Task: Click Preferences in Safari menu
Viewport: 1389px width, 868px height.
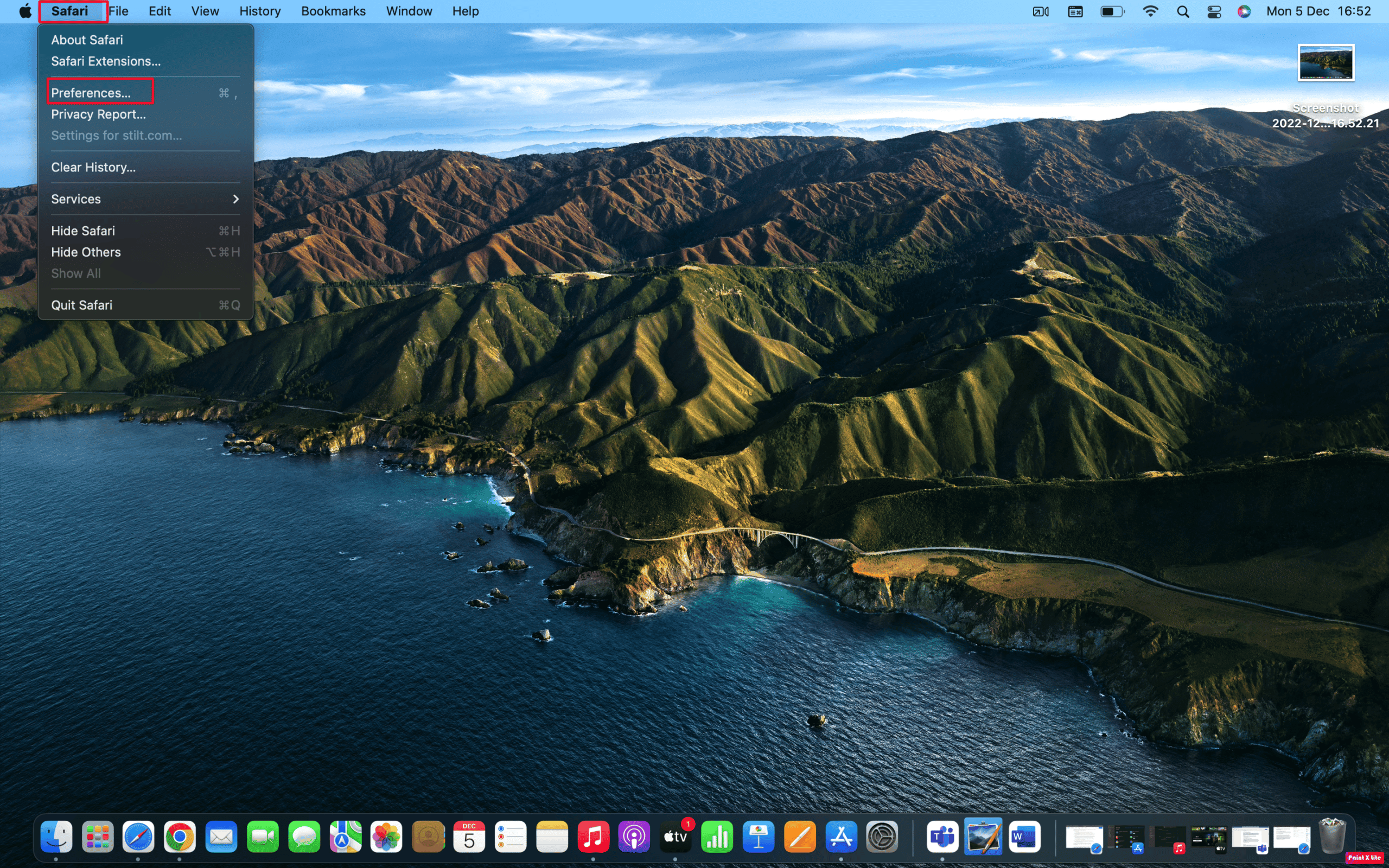Action: [x=90, y=92]
